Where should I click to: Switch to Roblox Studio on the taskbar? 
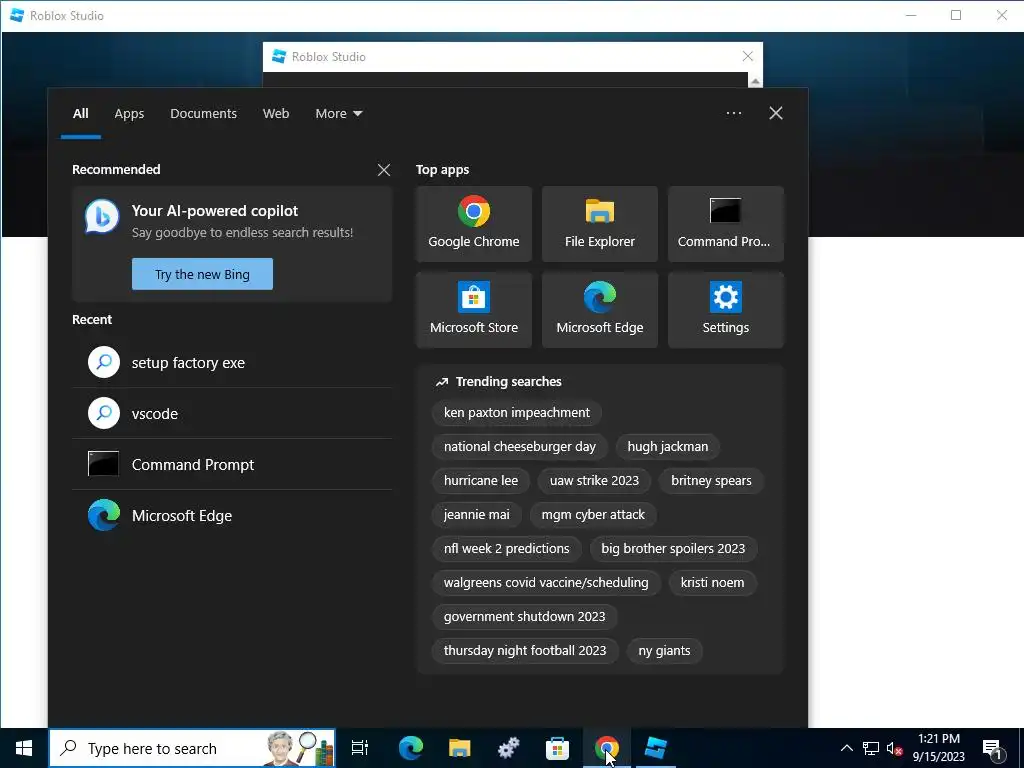point(656,748)
